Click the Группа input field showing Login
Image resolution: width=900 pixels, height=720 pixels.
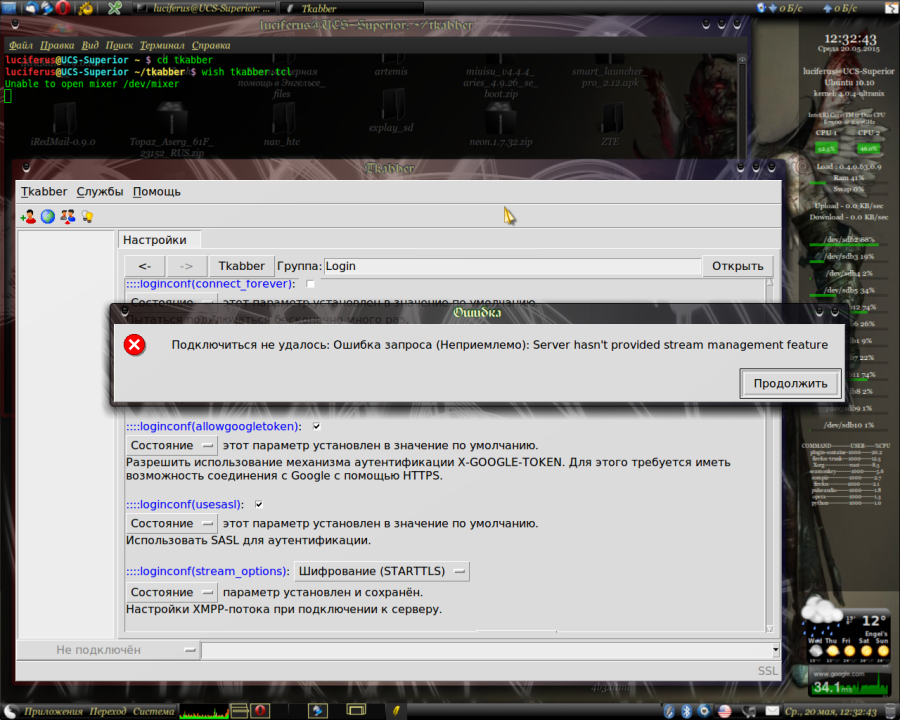500,265
